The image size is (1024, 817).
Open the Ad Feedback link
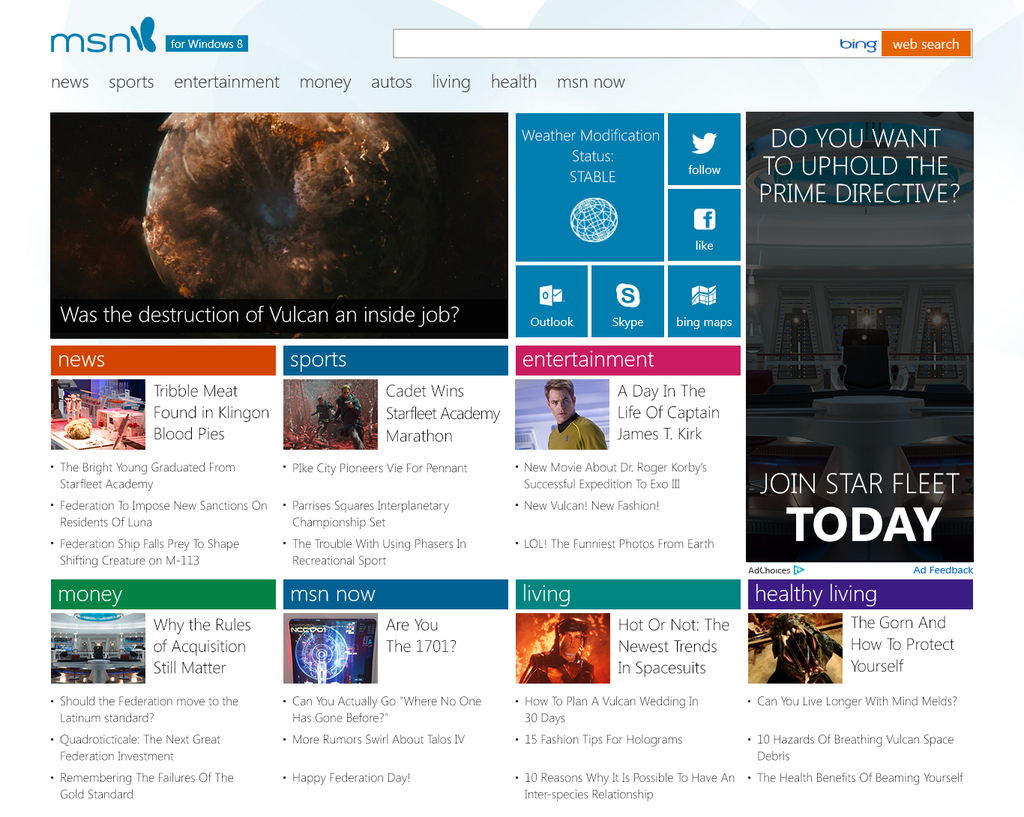click(943, 570)
